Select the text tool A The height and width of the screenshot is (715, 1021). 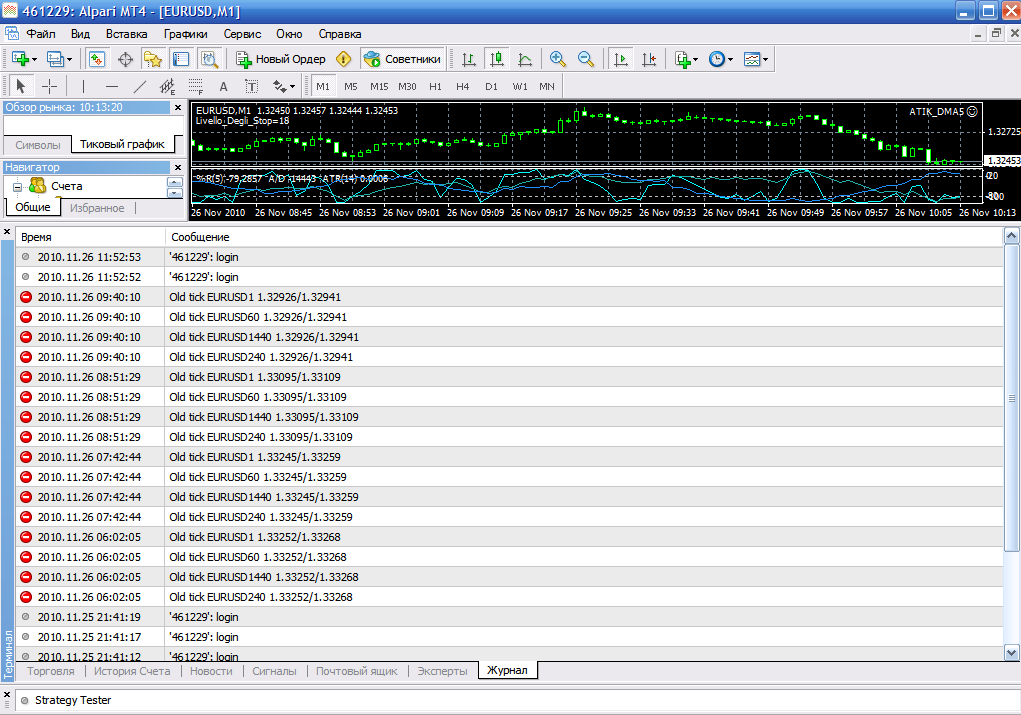click(x=223, y=86)
